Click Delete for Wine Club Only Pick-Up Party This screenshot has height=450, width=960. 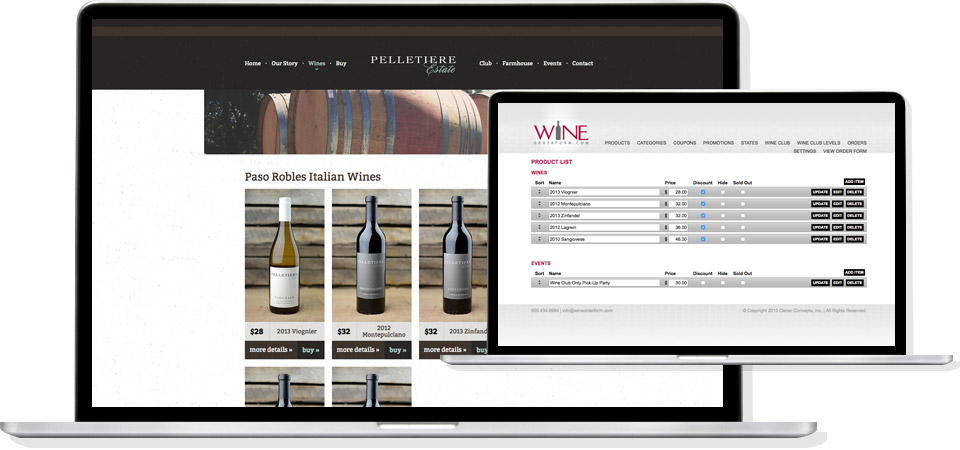pyautogui.click(x=855, y=283)
